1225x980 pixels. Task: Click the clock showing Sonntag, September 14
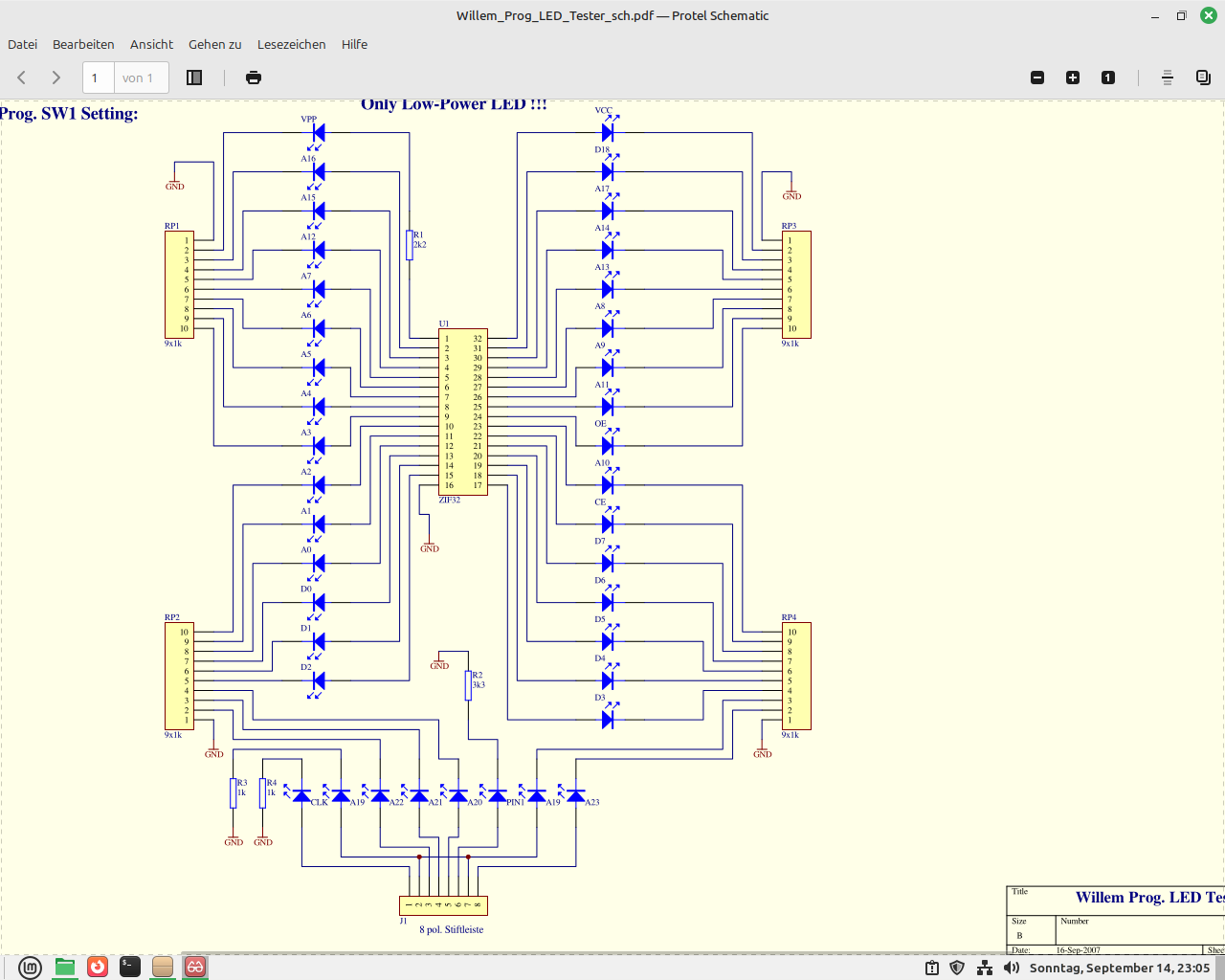click(1119, 968)
